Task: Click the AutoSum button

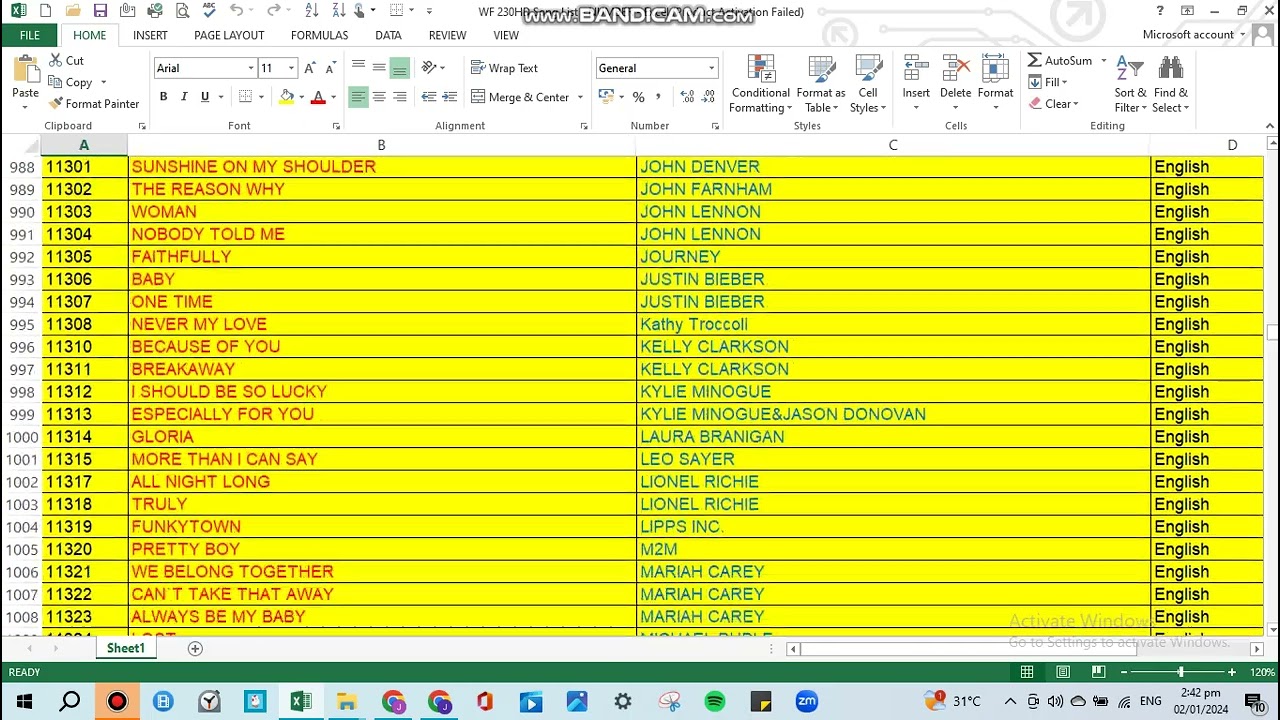Action: coord(1060,61)
